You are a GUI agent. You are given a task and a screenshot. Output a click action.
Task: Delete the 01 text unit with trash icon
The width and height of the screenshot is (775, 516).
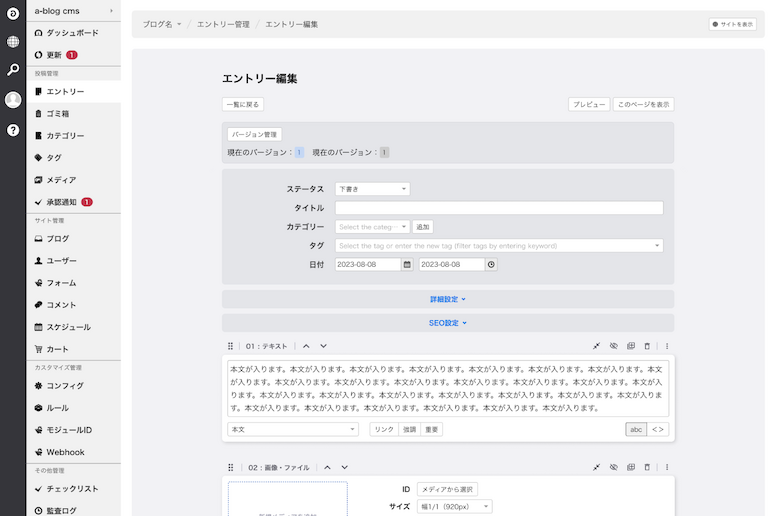point(647,346)
